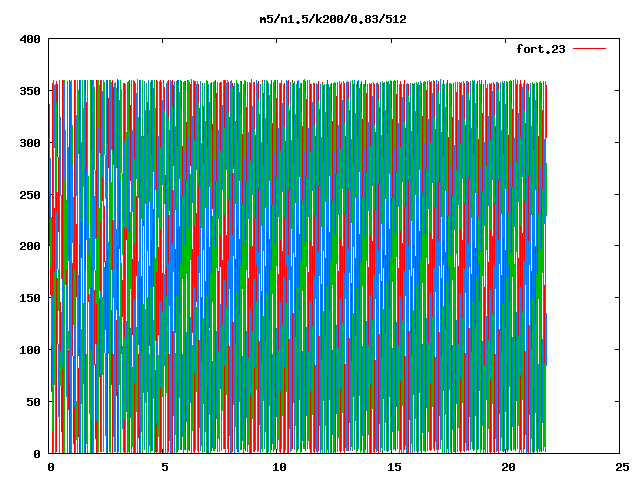Viewport: 640px width, 480px height.
Task: Click the y-axis label 150
Action: tap(30, 298)
